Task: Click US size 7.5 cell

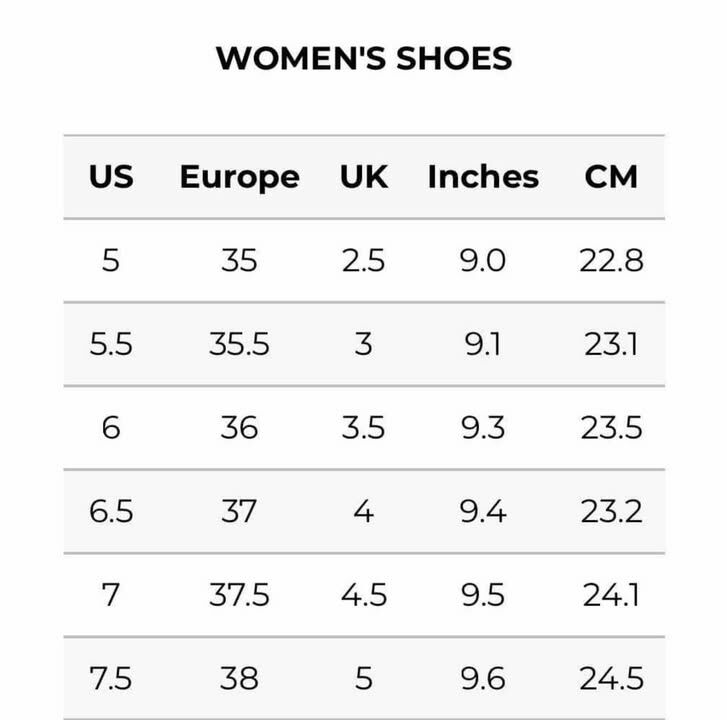Action: pos(110,679)
